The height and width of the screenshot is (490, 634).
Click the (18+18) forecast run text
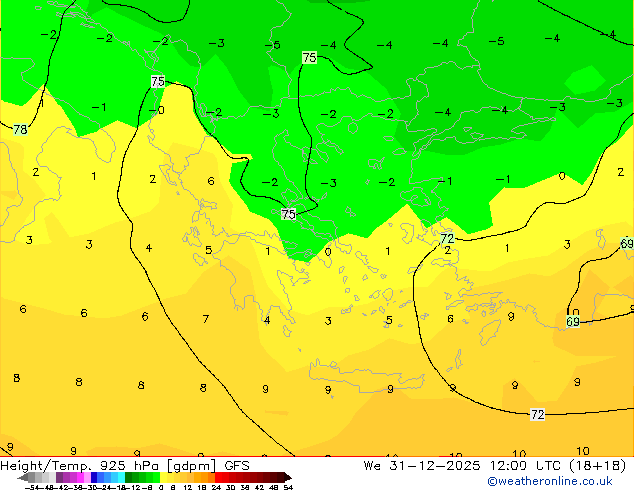[x=598, y=466]
